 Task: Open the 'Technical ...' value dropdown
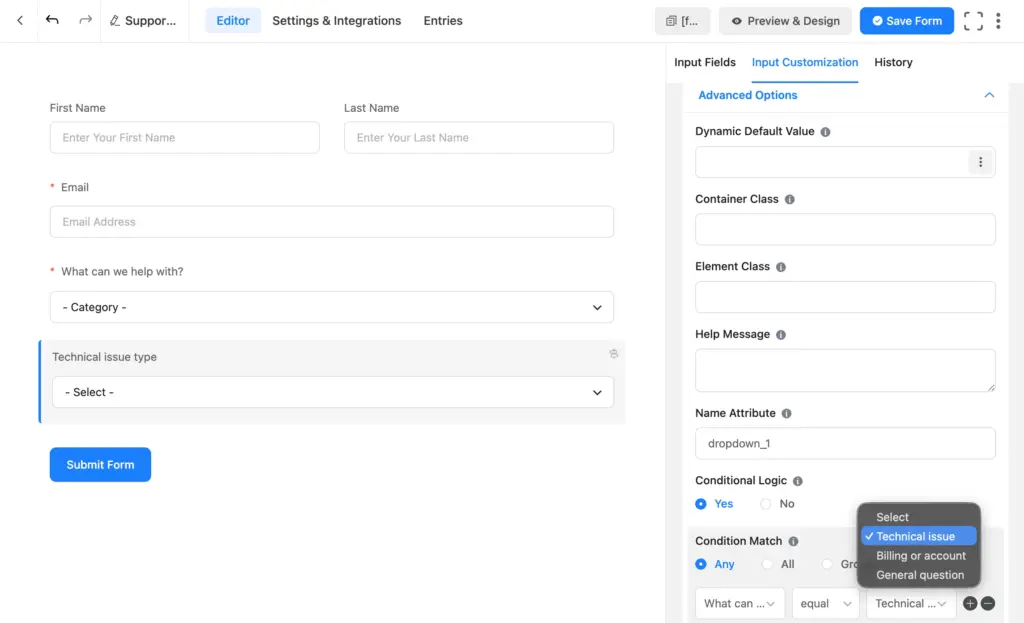(911, 603)
